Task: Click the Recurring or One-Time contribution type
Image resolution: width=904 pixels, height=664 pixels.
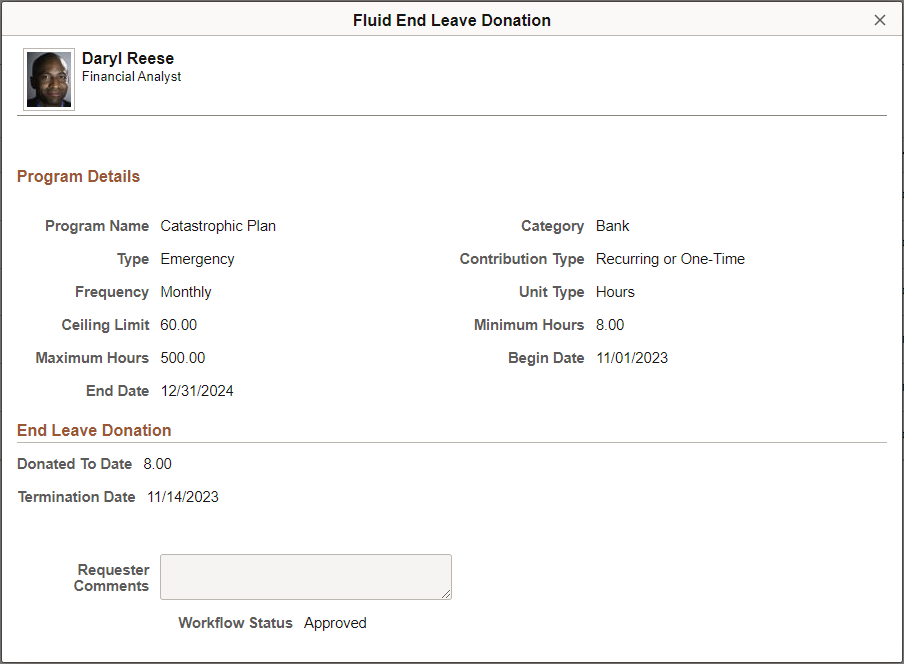Action: (670, 259)
